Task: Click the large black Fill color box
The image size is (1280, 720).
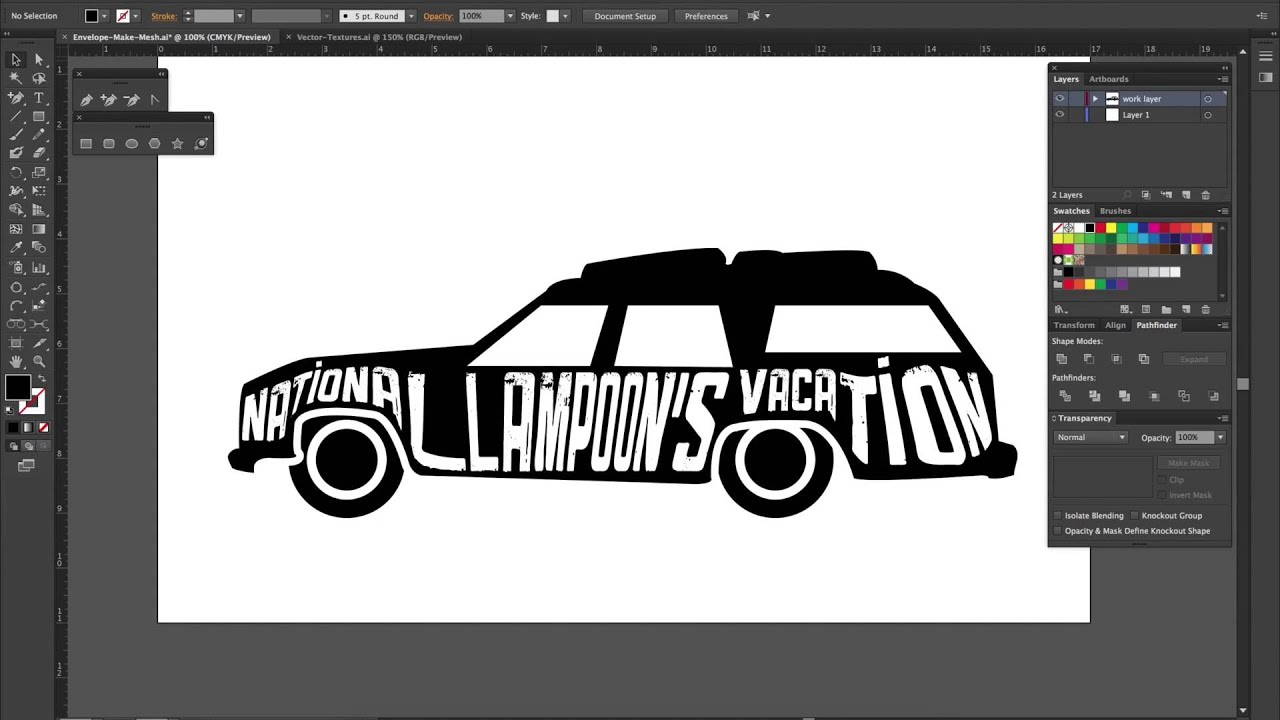Action: pyautogui.click(x=17, y=387)
